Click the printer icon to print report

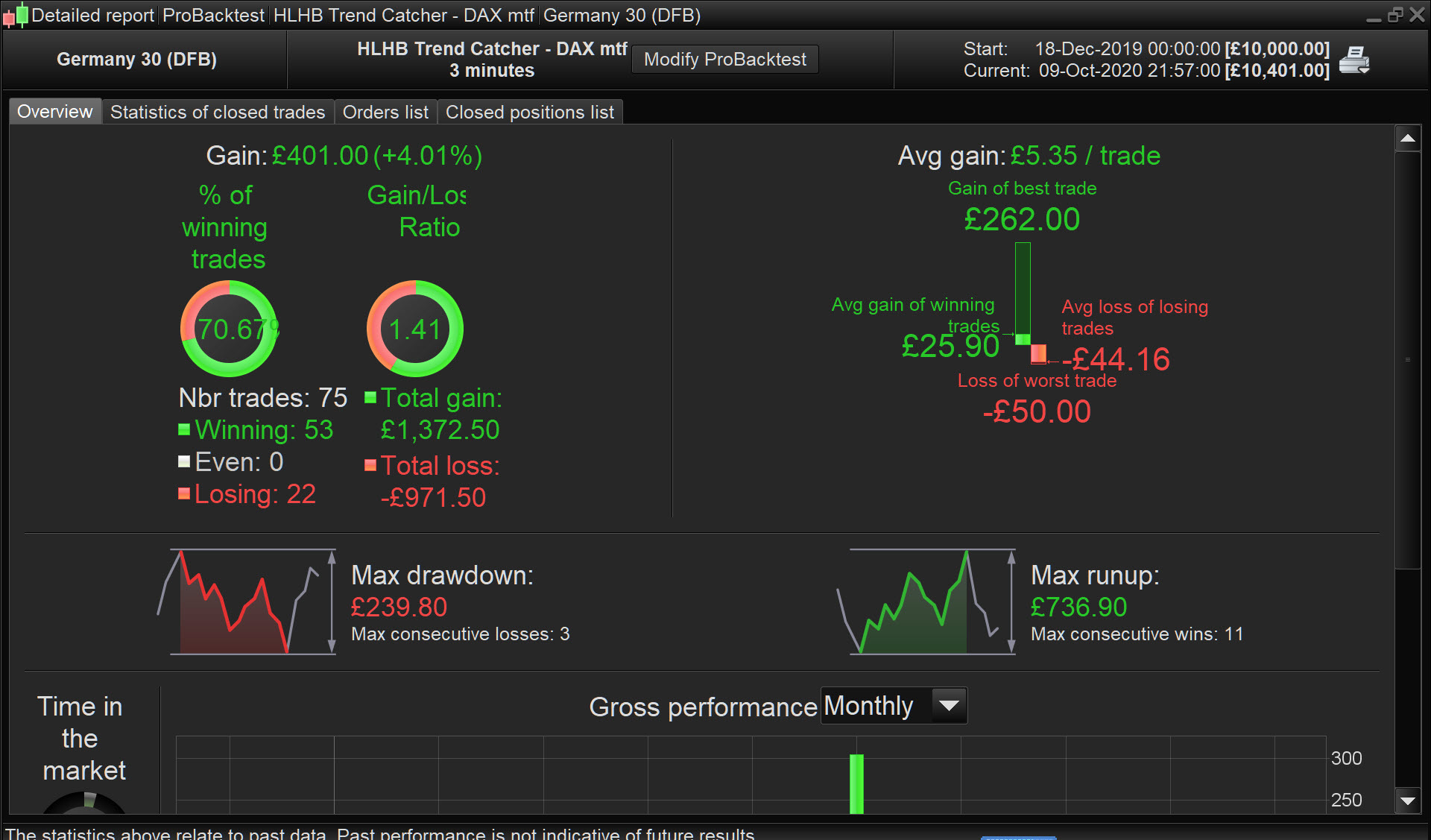(1353, 60)
